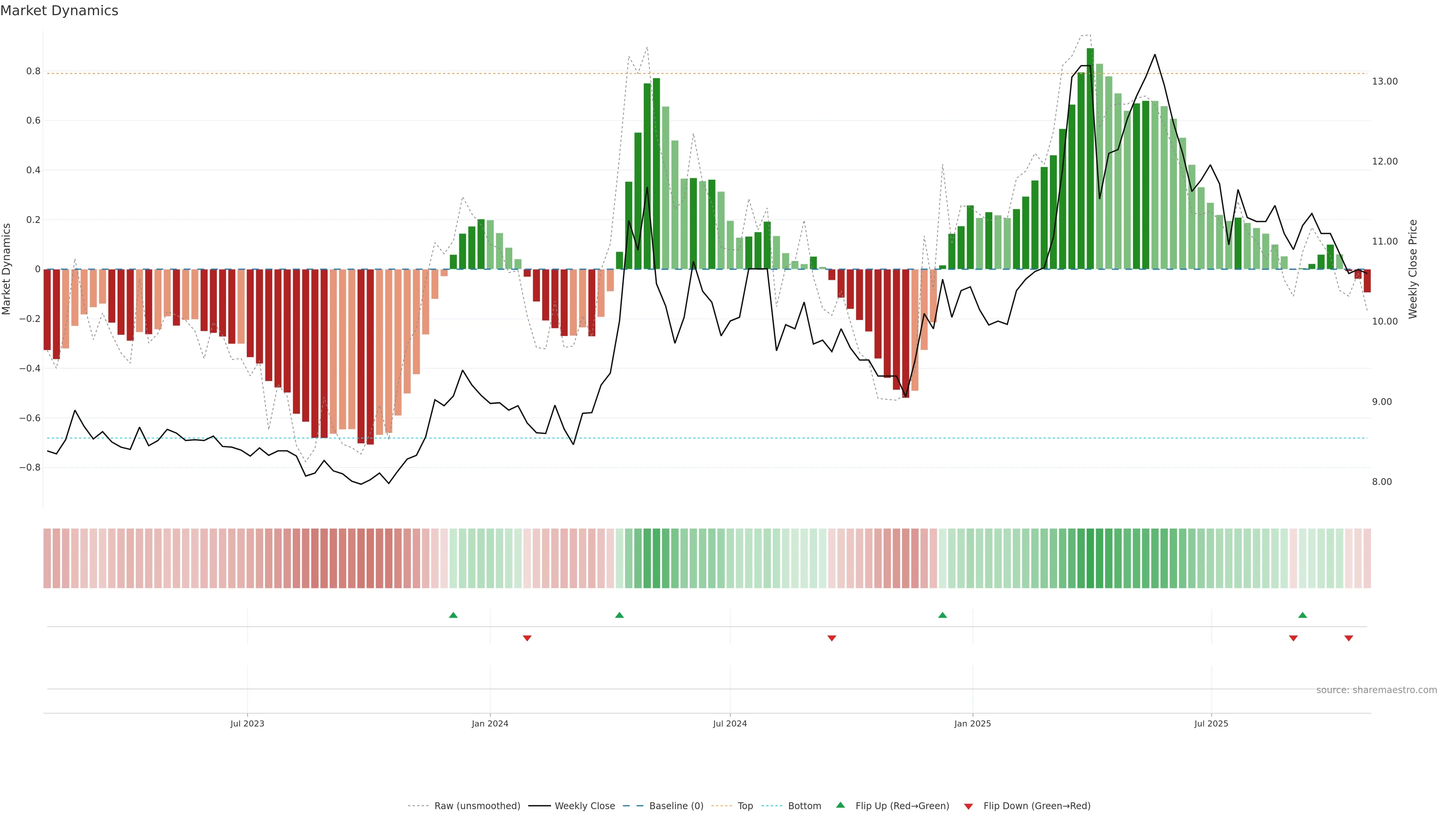Click the first red flip-down triangle marker

[x=527, y=638]
